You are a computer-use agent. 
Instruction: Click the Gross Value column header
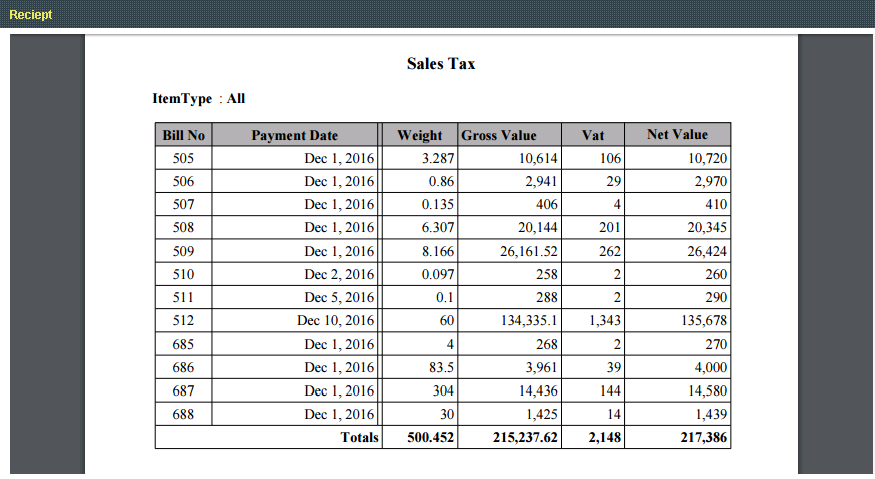click(498, 135)
